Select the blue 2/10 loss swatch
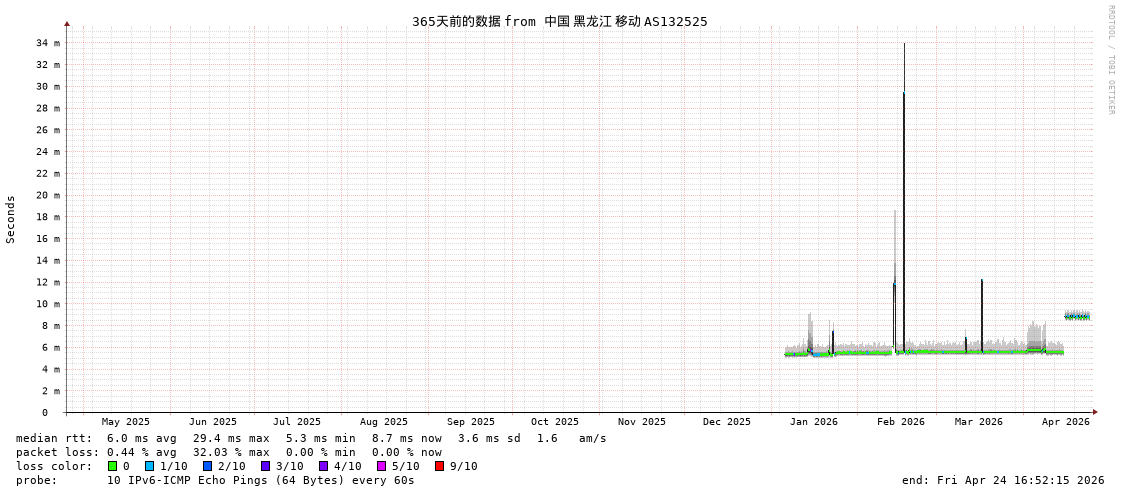The width and height of the screenshot is (1121, 494). [x=208, y=466]
